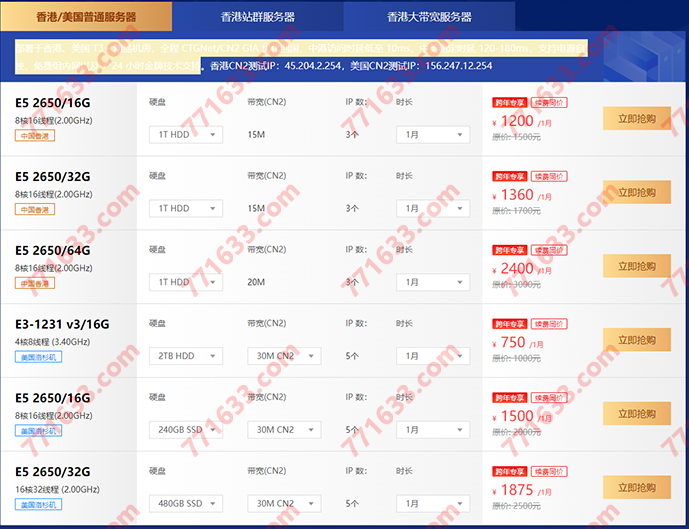Click the 原价: 1500元 strikethrough price

516,138
